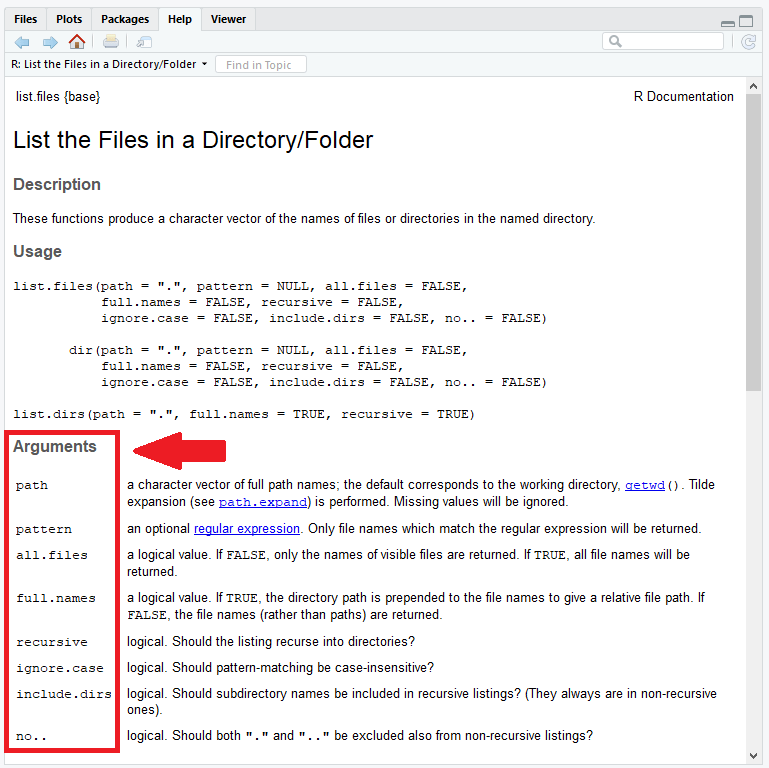Click the "Arguments" section heading
Screen dimensions: 769x768
pyautogui.click(x=55, y=446)
